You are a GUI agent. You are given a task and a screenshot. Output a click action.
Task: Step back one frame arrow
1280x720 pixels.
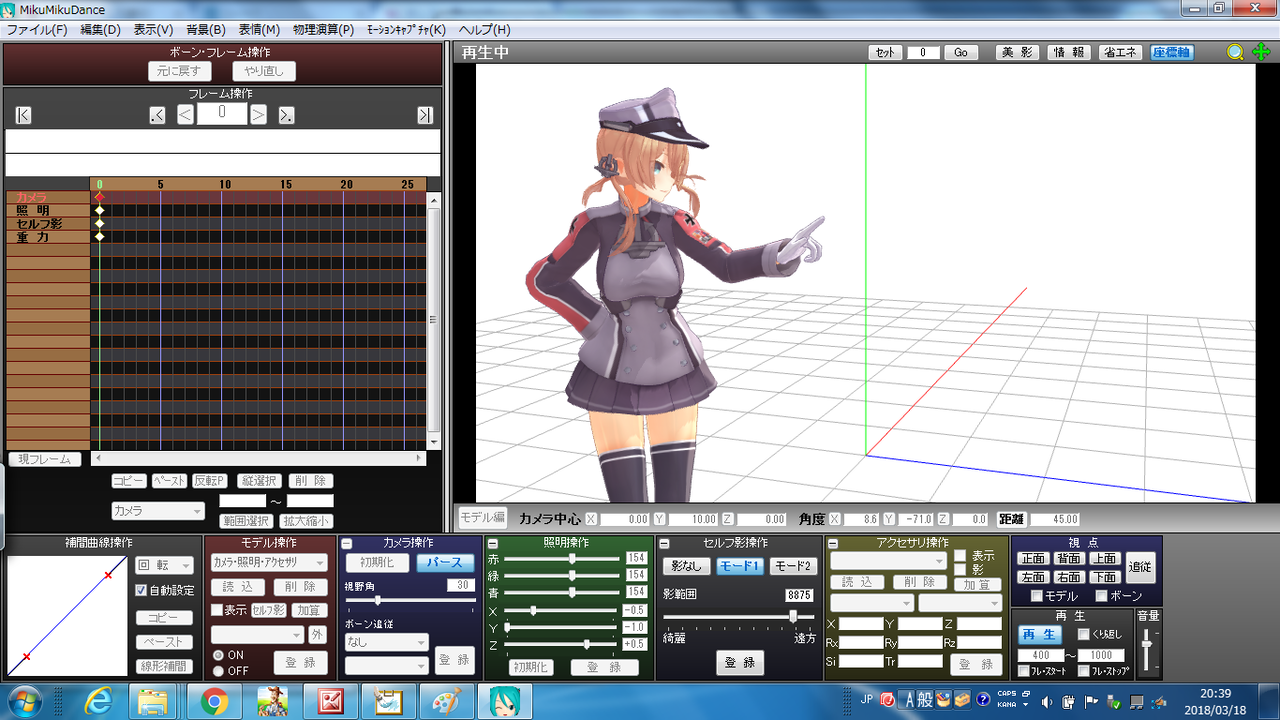click(185, 115)
